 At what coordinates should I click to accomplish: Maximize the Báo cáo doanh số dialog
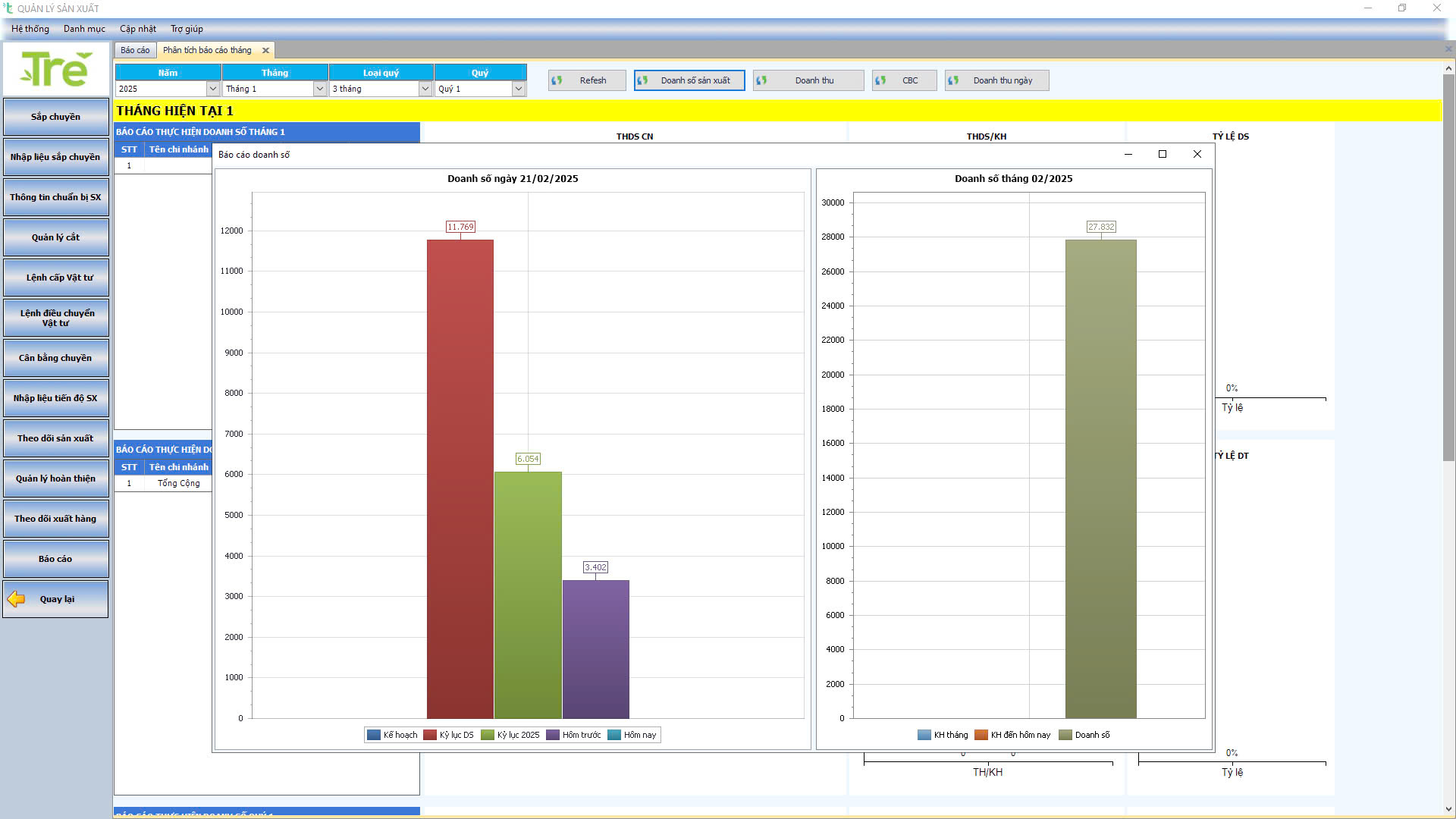[x=1162, y=154]
